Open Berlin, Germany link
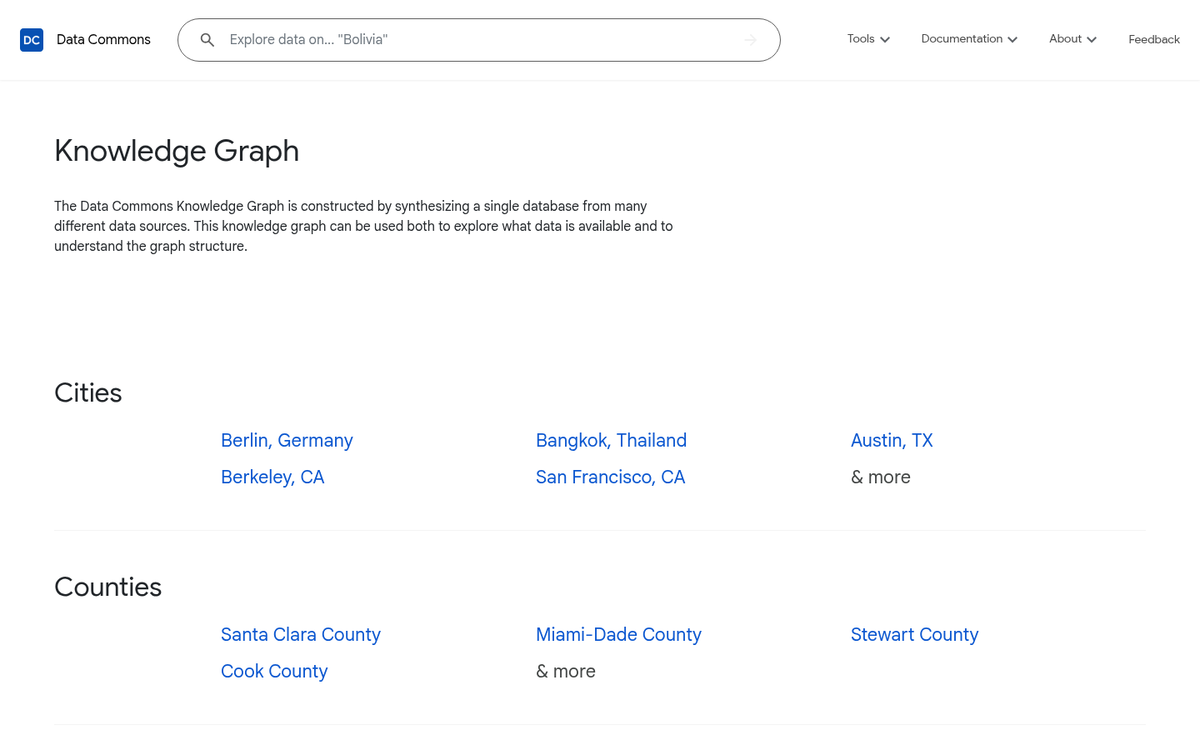1200x750 pixels. pyautogui.click(x=287, y=440)
